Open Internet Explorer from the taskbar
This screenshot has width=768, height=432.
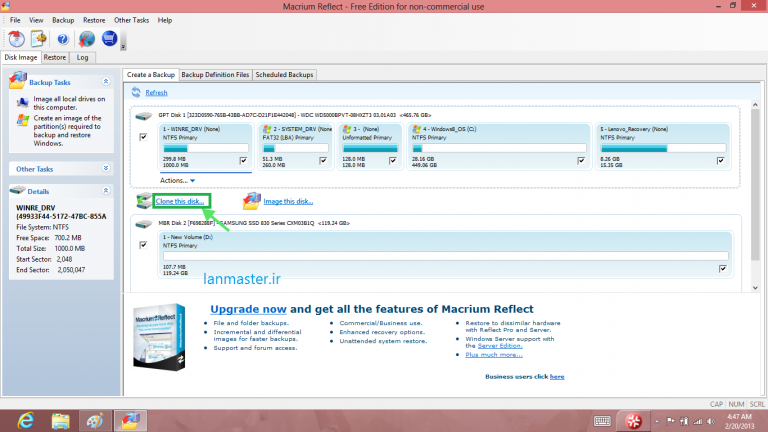click(25, 421)
